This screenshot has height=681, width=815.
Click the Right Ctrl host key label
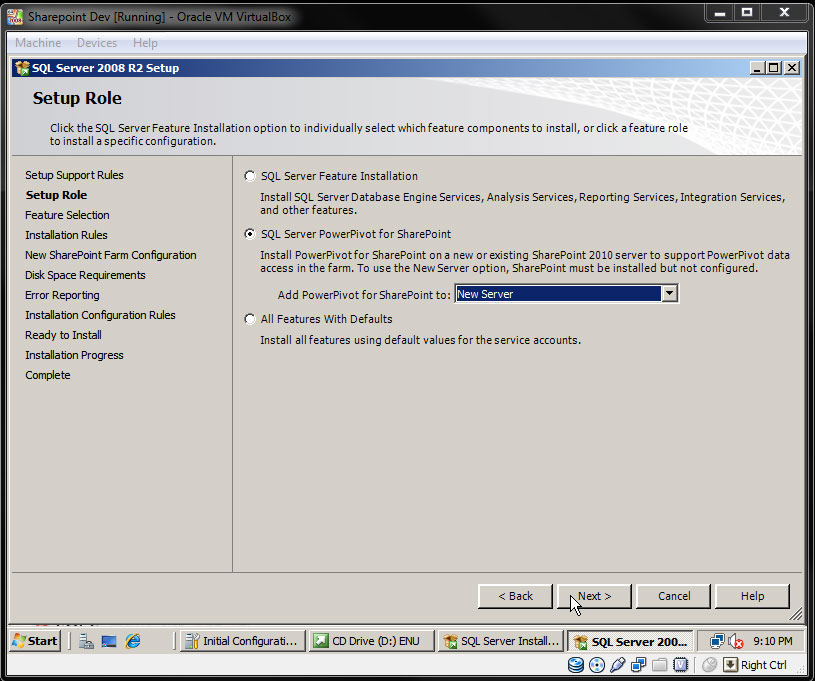point(764,665)
